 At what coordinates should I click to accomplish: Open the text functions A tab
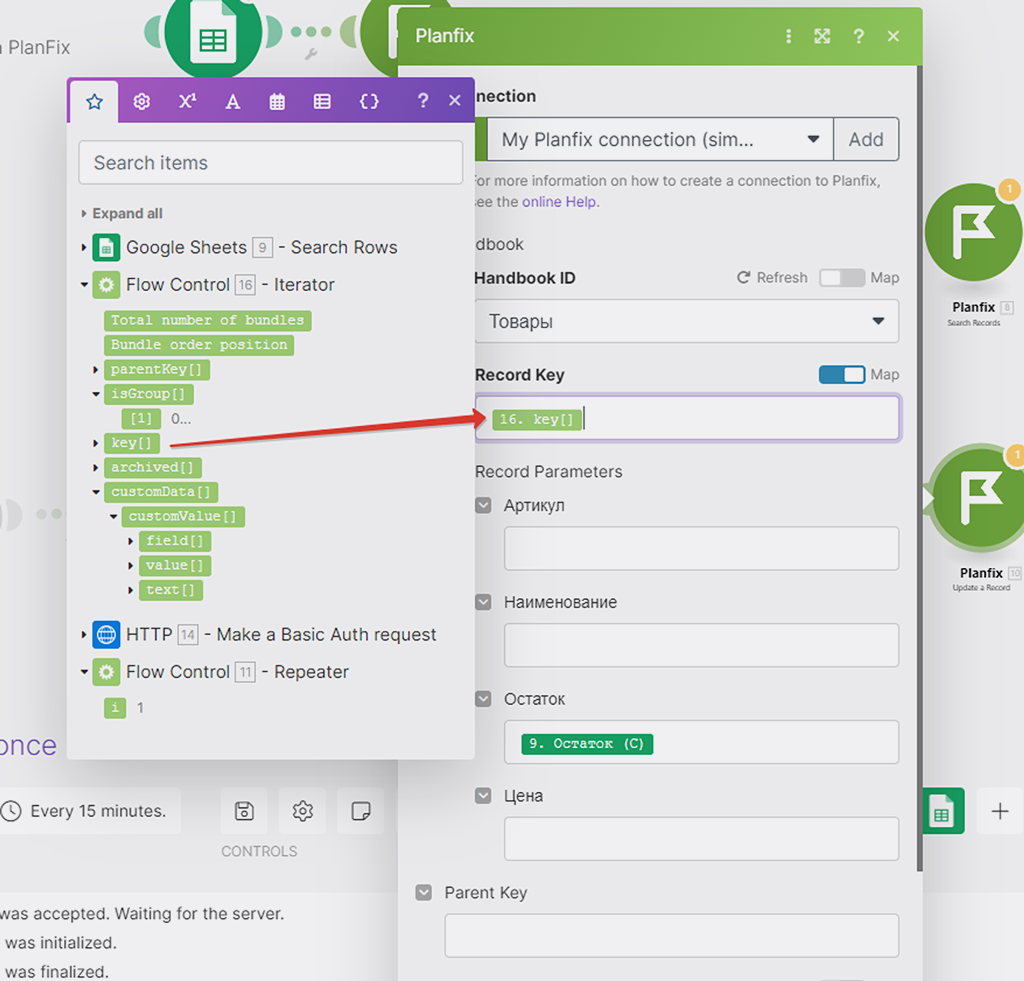click(232, 101)
